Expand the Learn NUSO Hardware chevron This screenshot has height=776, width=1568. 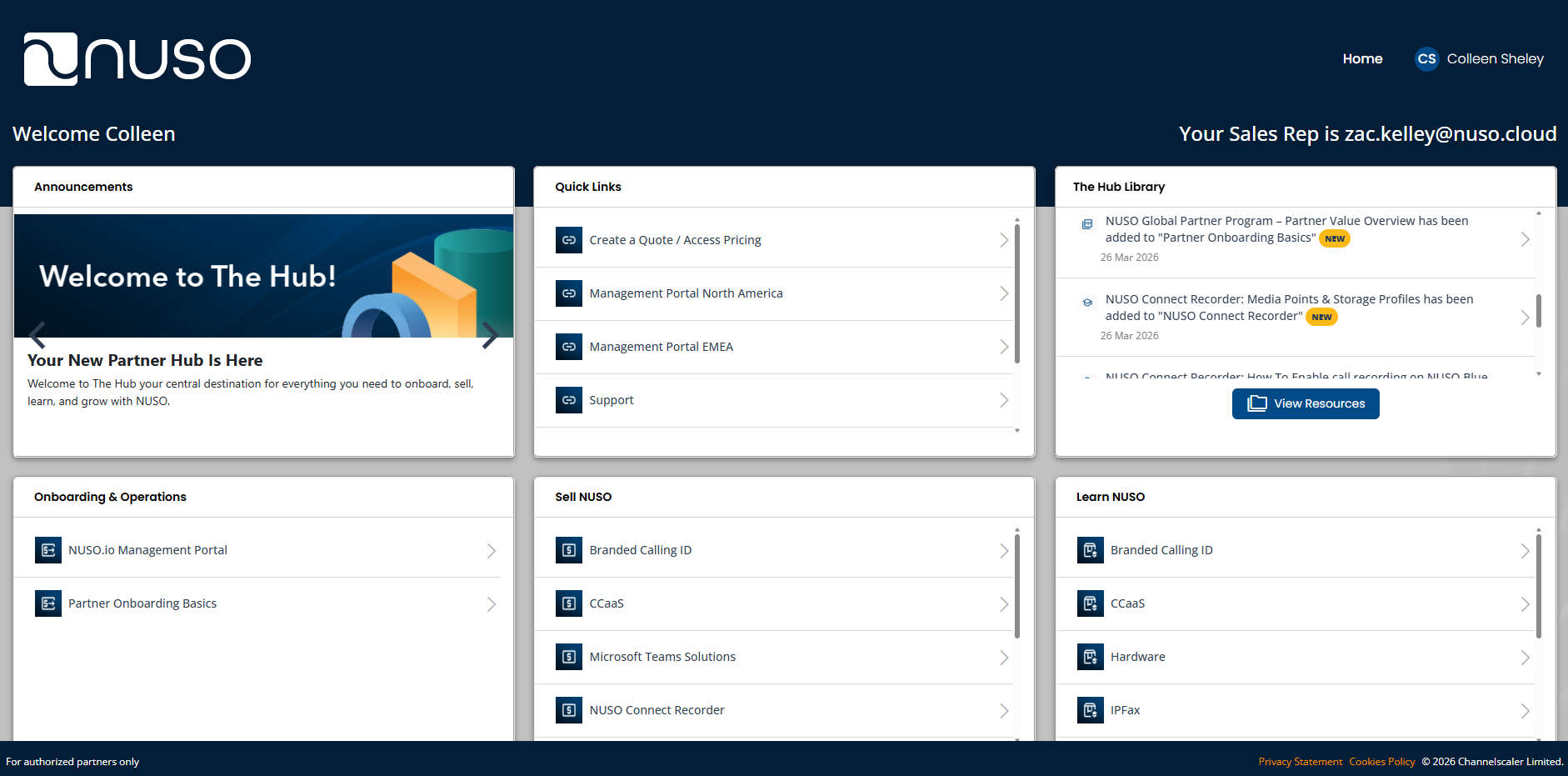(x=1525, y=658)
